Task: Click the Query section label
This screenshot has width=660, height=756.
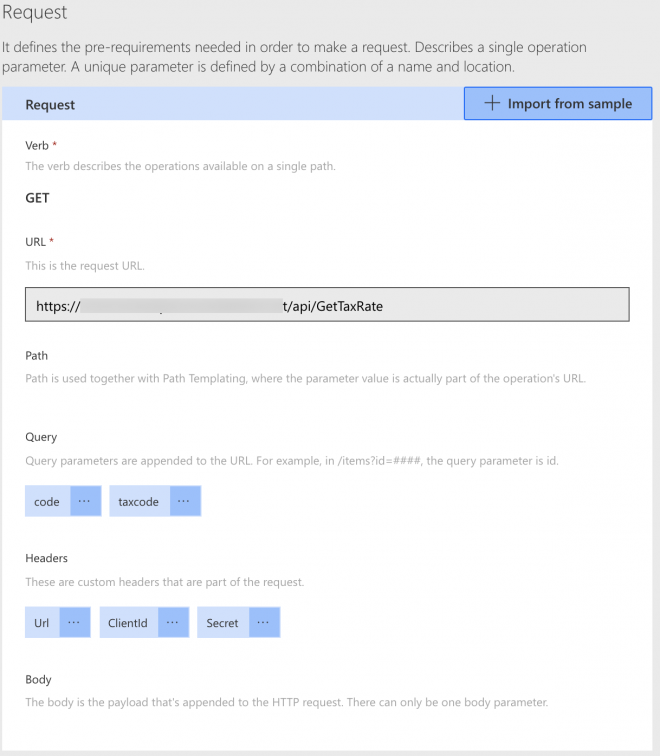Action: [41, 437]
